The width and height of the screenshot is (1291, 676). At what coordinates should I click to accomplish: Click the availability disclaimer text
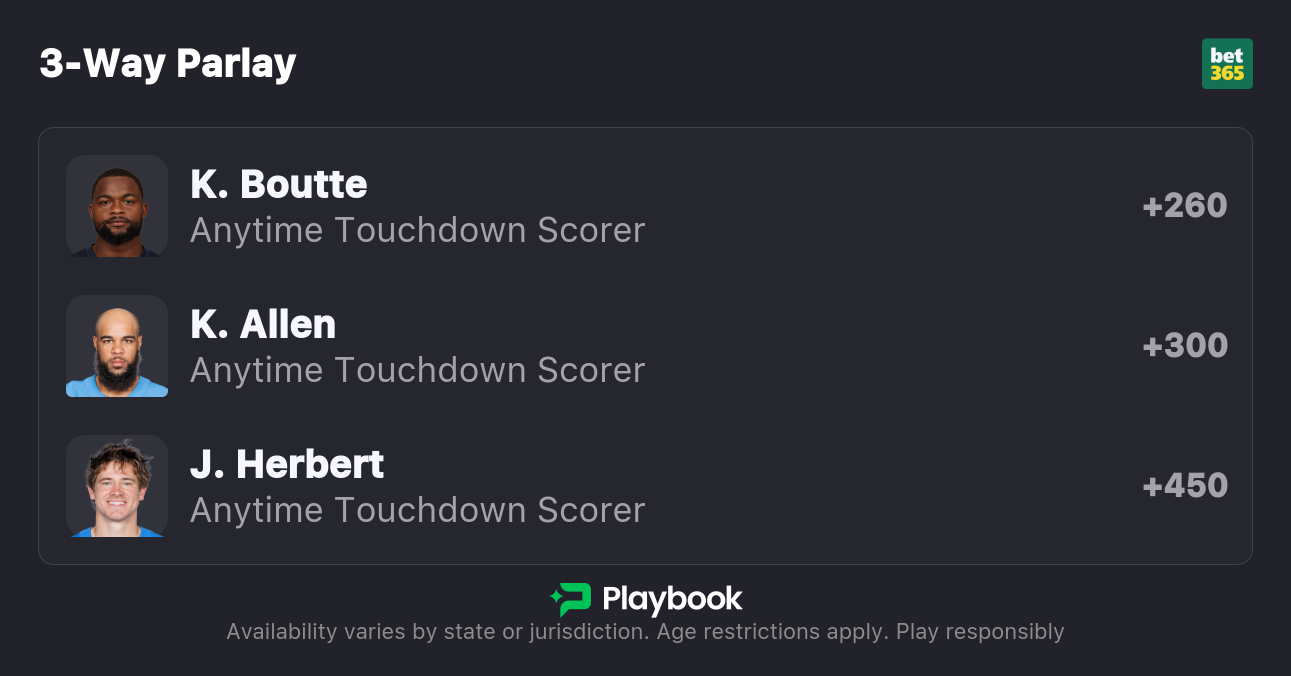435,632
